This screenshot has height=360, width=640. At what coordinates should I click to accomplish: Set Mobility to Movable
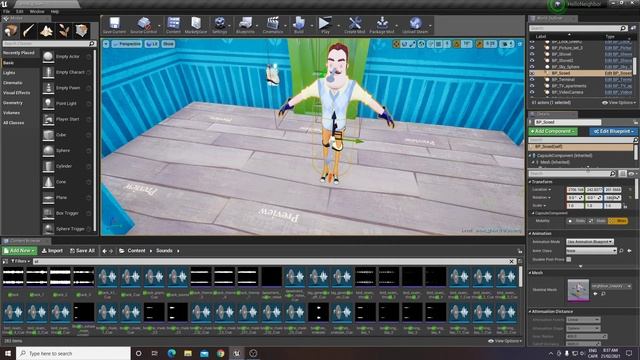(618, 221)
